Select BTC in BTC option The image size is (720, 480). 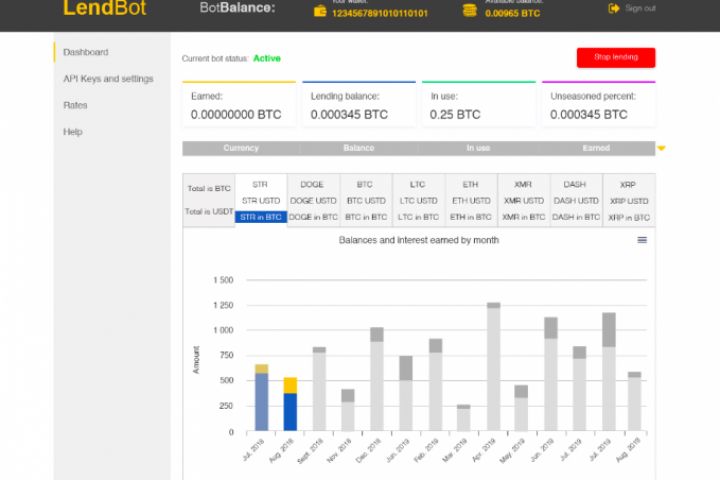(x=366, y=217)
